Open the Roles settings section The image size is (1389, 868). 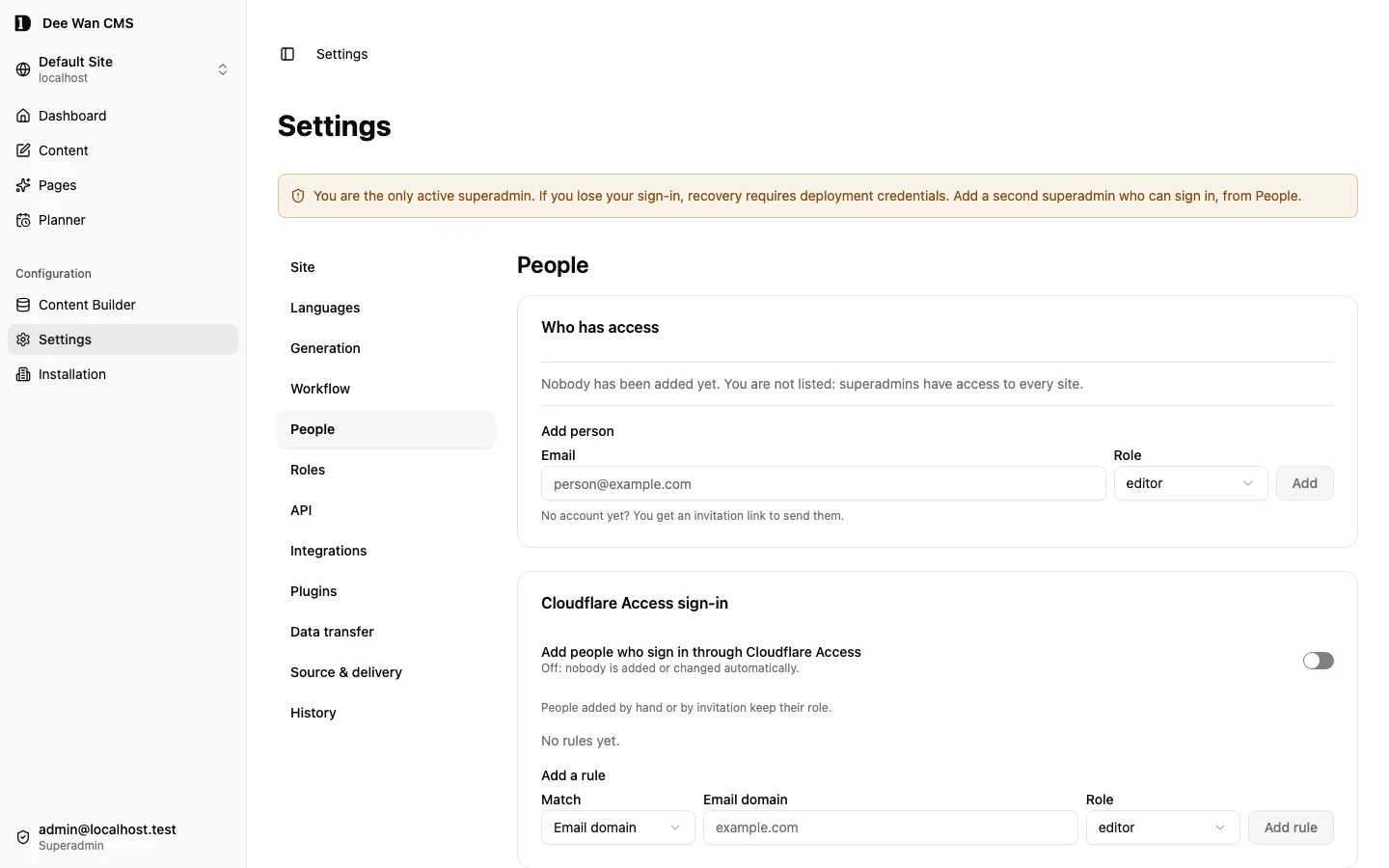[x=386, y=470]
